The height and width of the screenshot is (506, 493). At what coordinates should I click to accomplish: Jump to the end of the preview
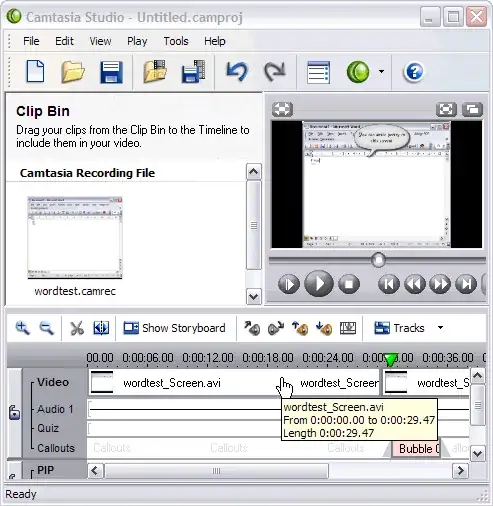tap(466, 284)
